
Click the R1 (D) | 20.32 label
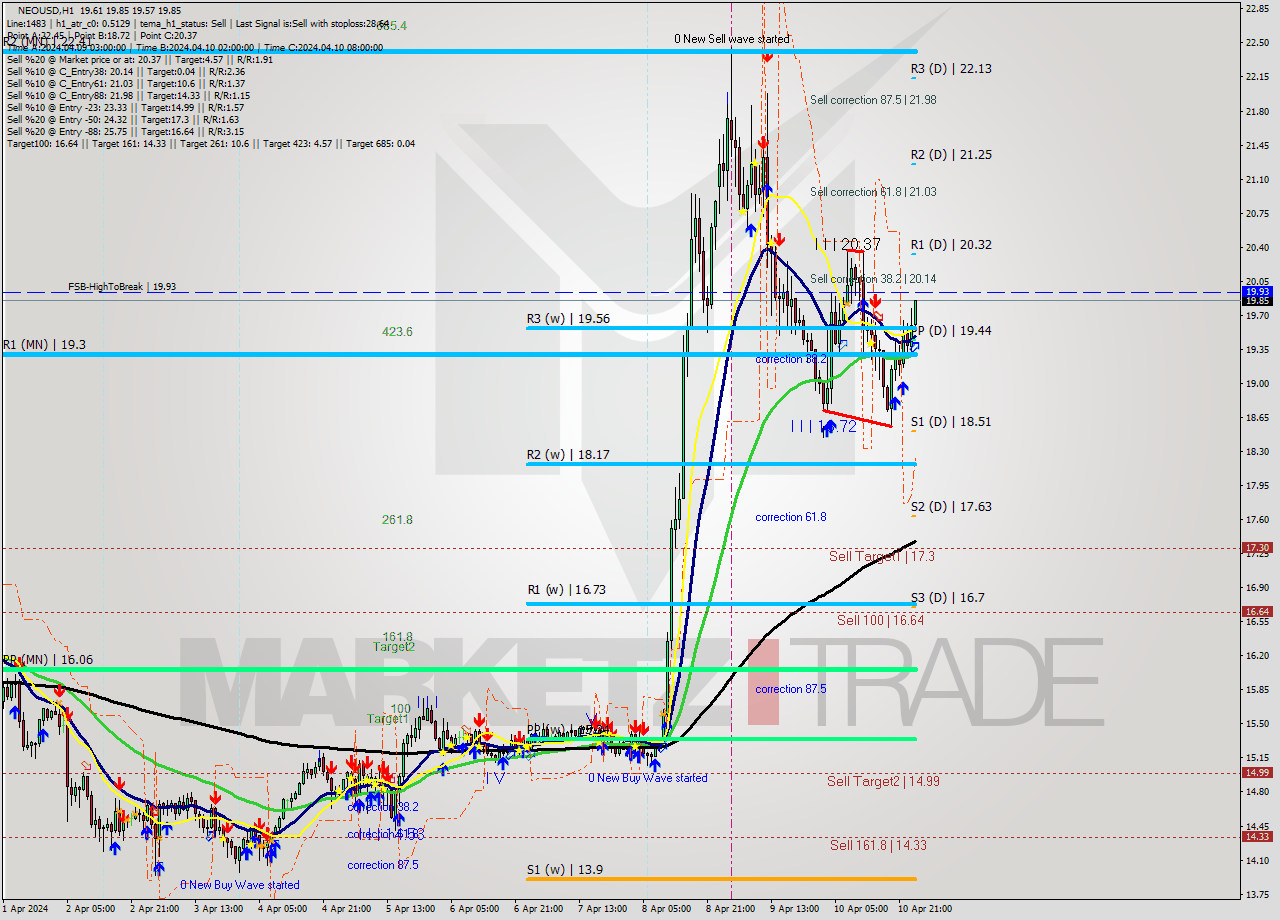tap(951, 245)
